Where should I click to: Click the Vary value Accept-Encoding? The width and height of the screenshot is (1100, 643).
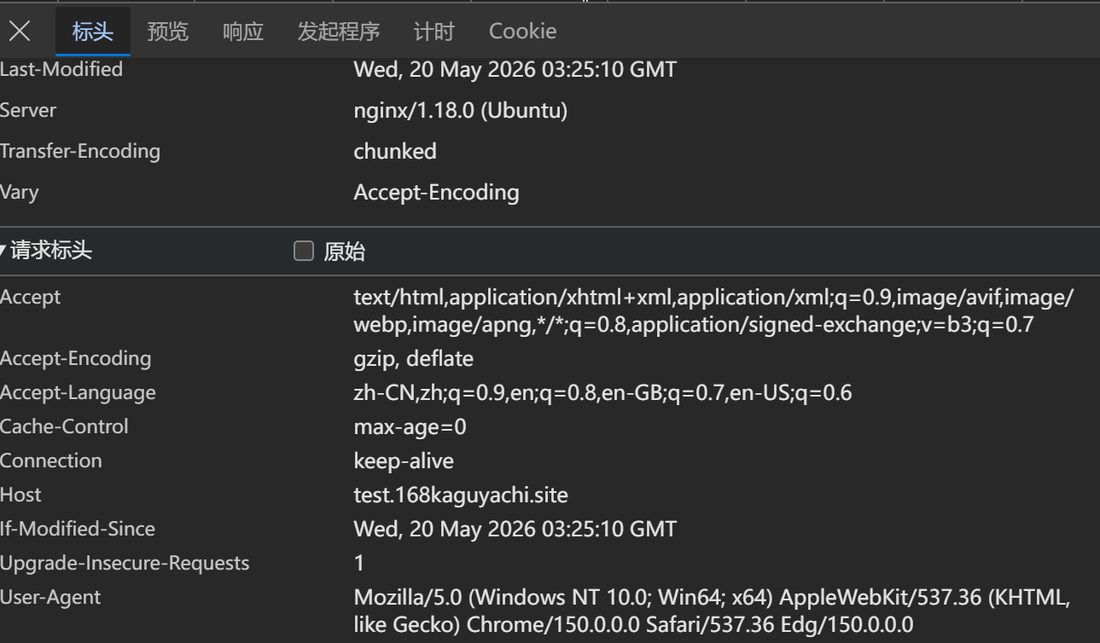point(436,193)
